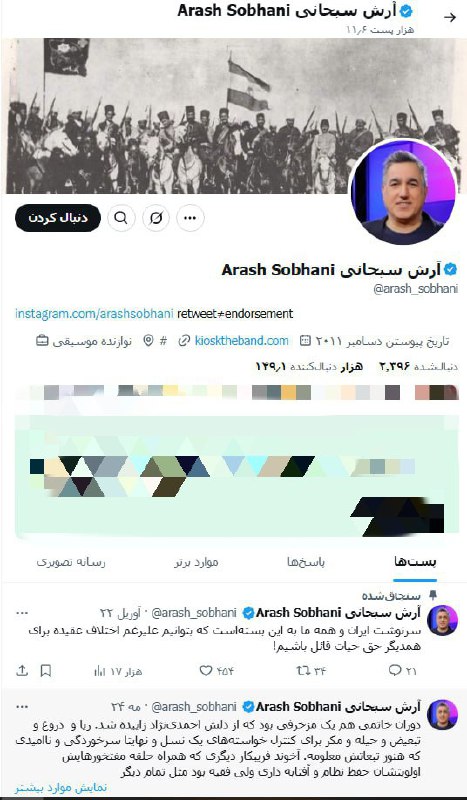Open the three-dot profile options menu
Image resolution: width=467 pixels, height=800 pixels.
tap(190, 218)
